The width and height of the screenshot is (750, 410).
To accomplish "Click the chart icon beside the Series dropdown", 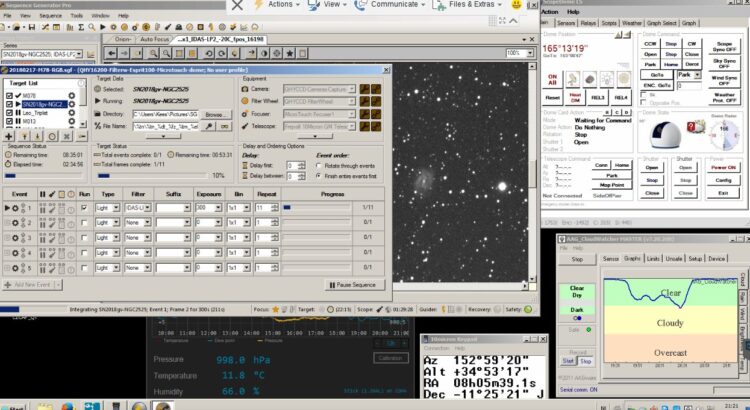I will point(91,55).
